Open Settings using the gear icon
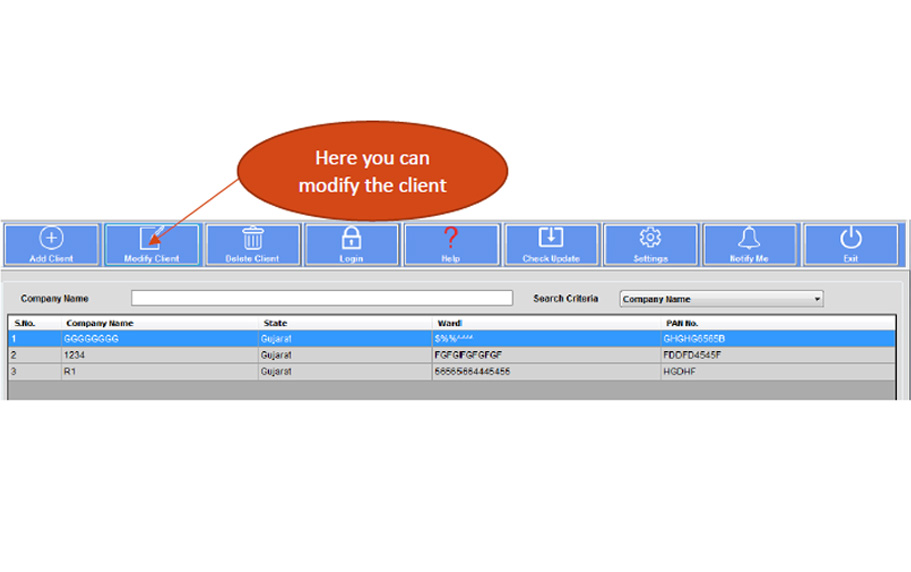The image size is (911, 572). pyautogui.click(x=650, y=238)
